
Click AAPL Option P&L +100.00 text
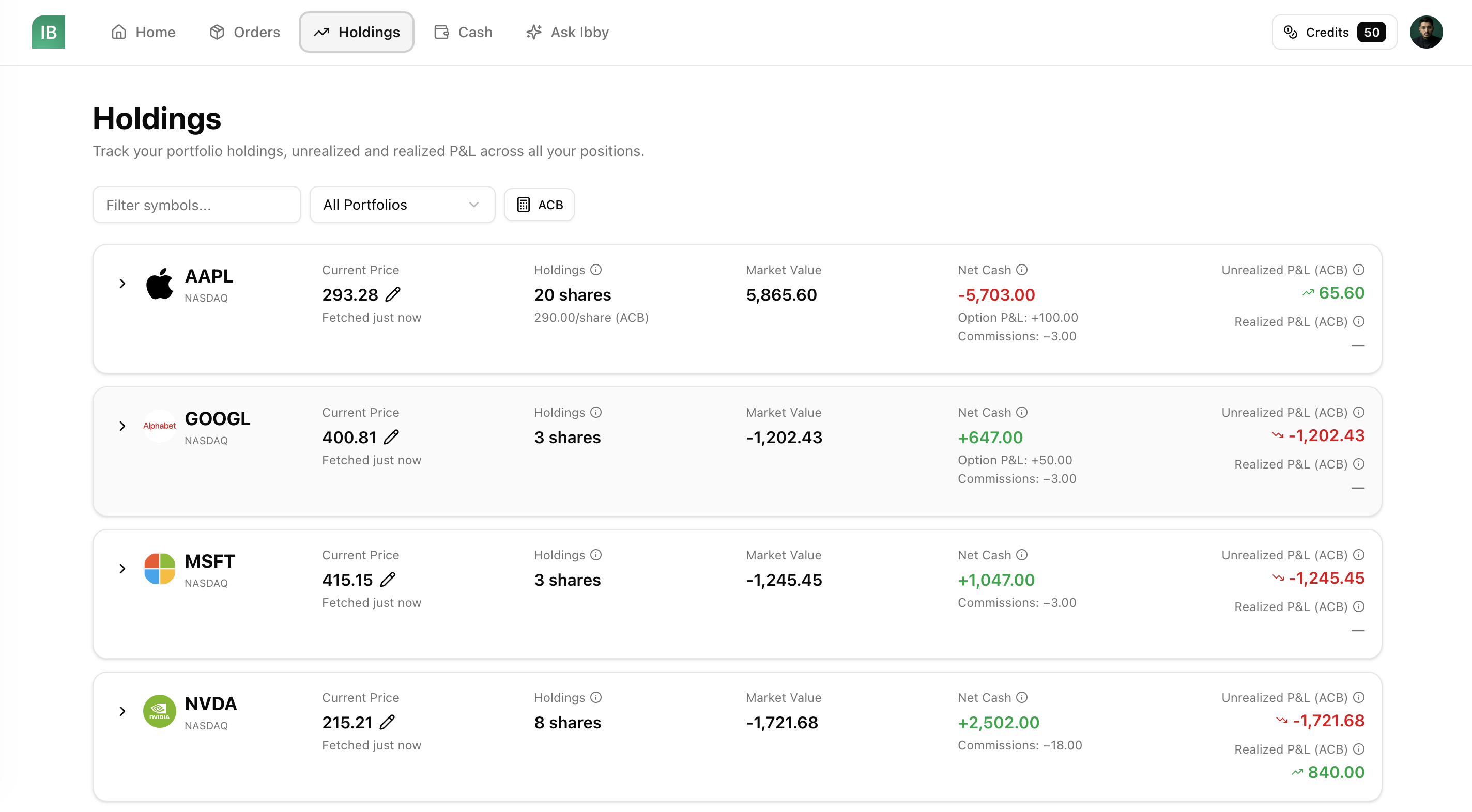1018,318
